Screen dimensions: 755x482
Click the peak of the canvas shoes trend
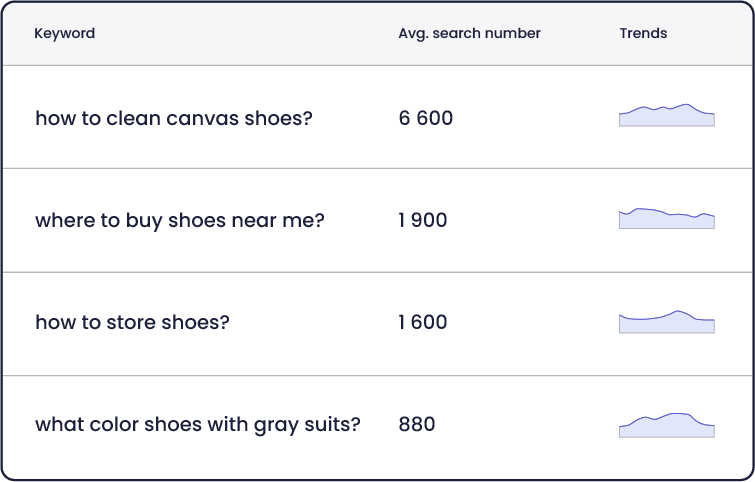tap(686, 104)
